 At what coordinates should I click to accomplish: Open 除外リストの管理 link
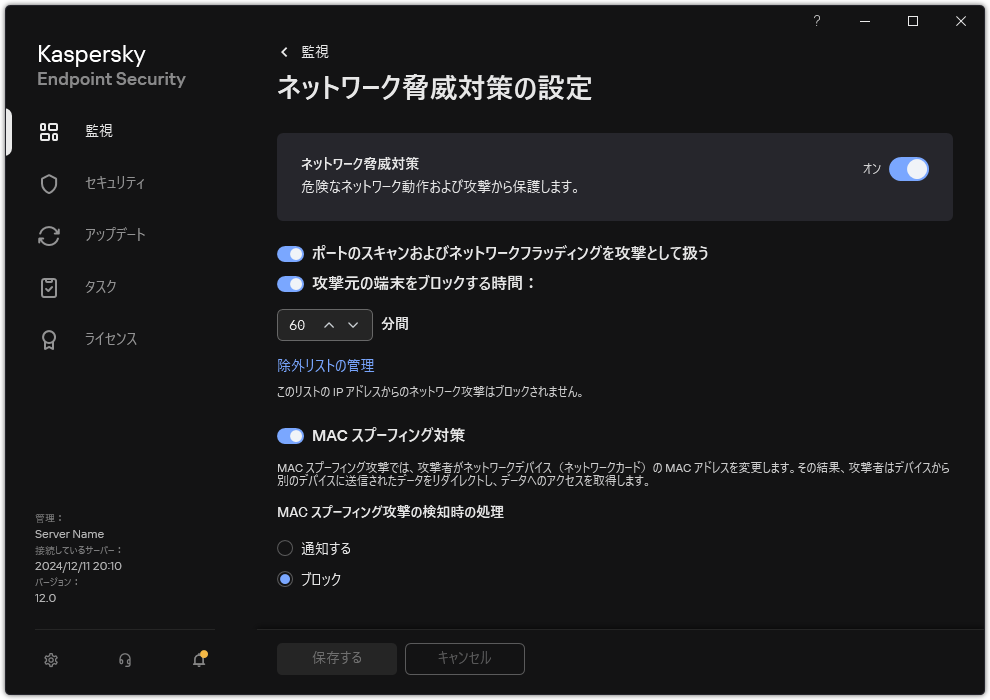pos(324,365)
